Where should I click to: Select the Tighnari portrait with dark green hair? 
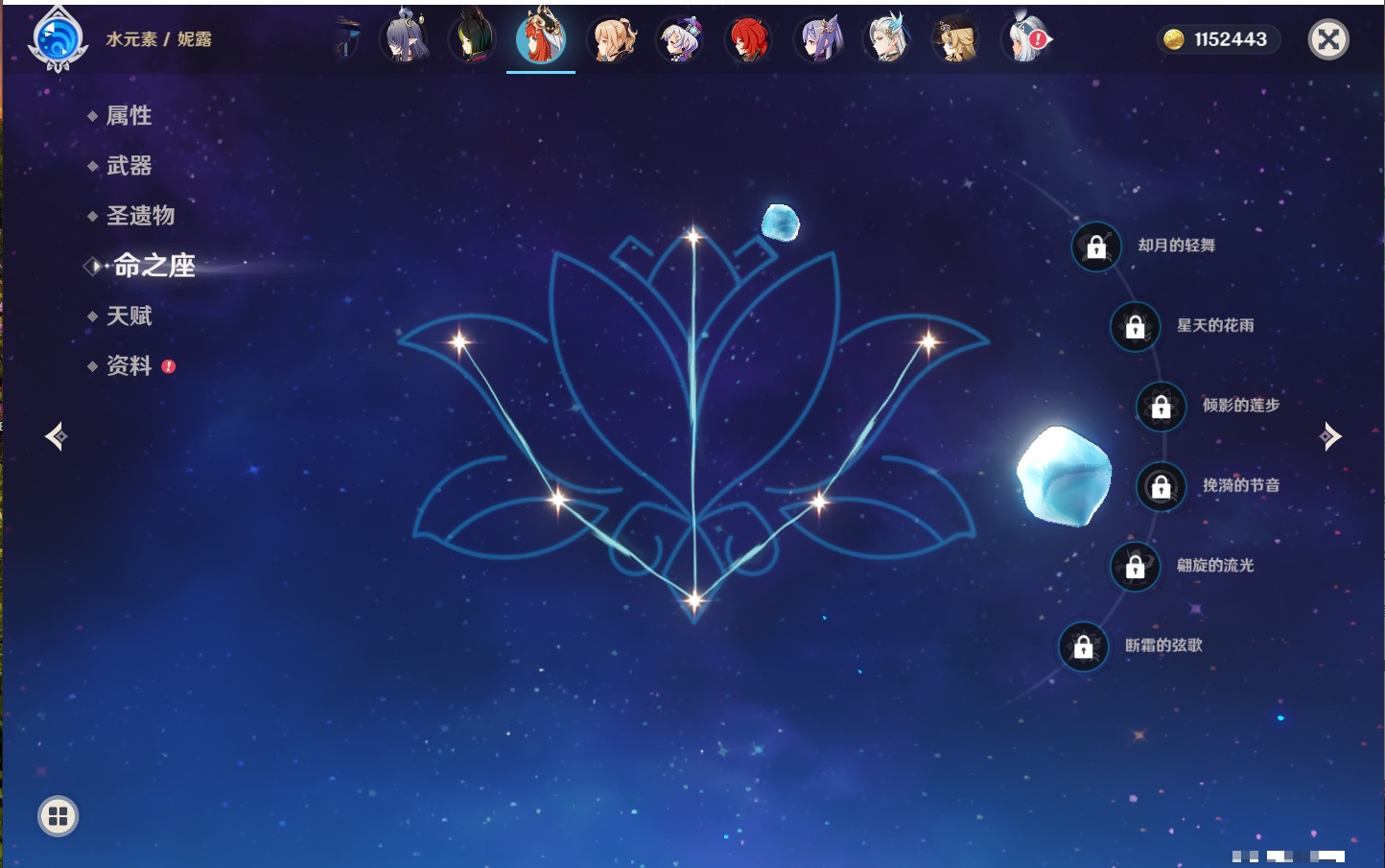click(x=472, y=37)
